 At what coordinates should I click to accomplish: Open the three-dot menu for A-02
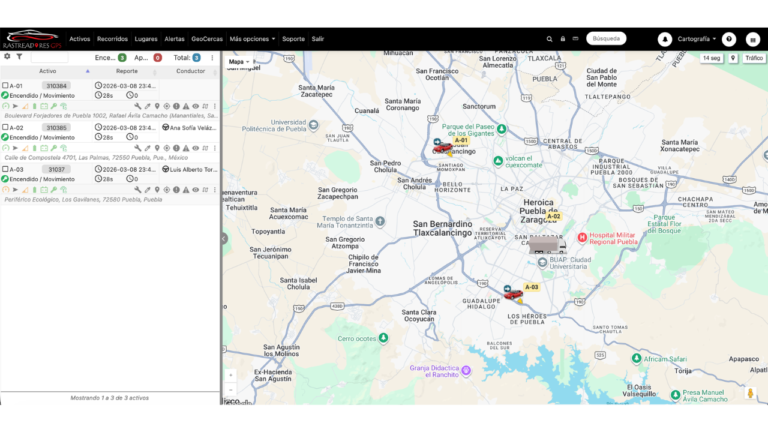pyautogui.click(x=215, y=148)
